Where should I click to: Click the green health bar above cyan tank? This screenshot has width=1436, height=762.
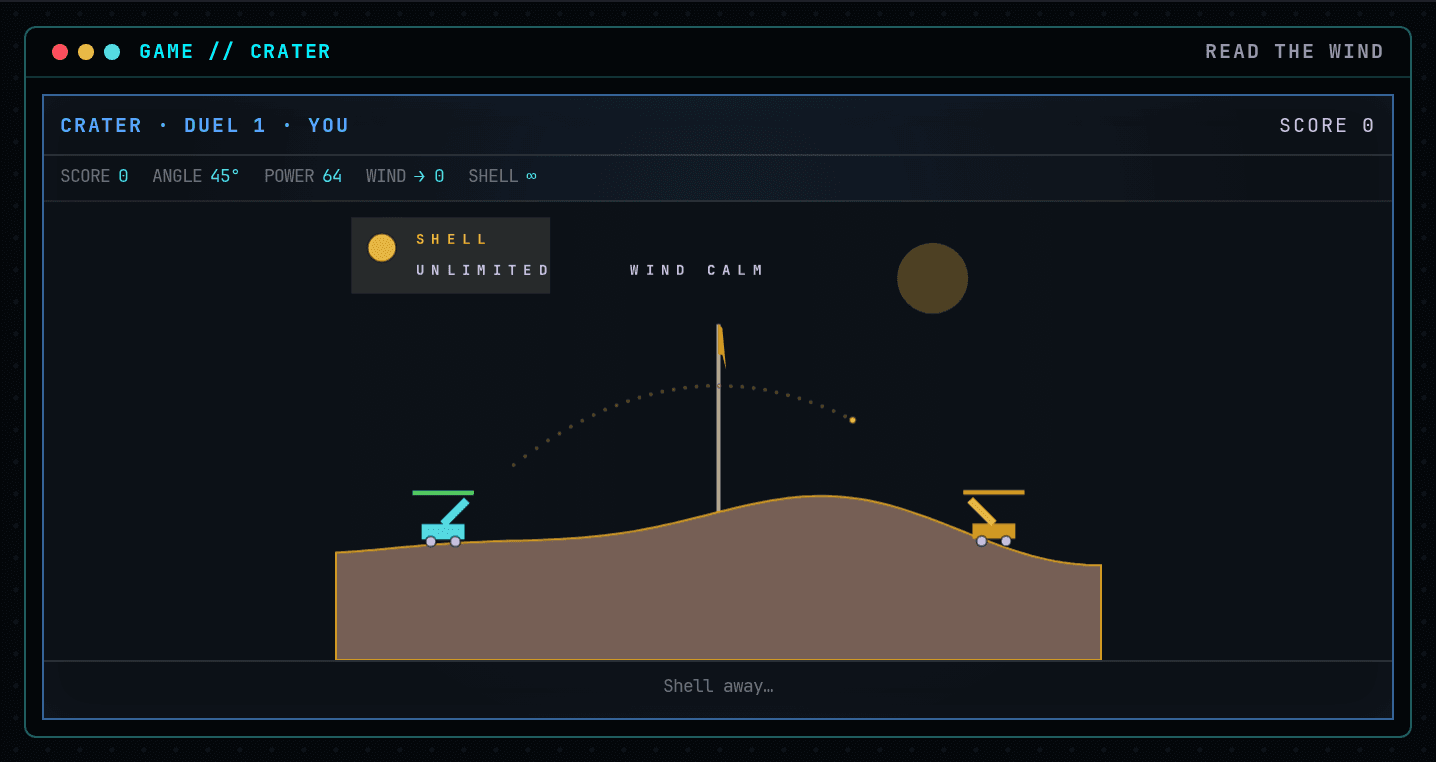443,493
